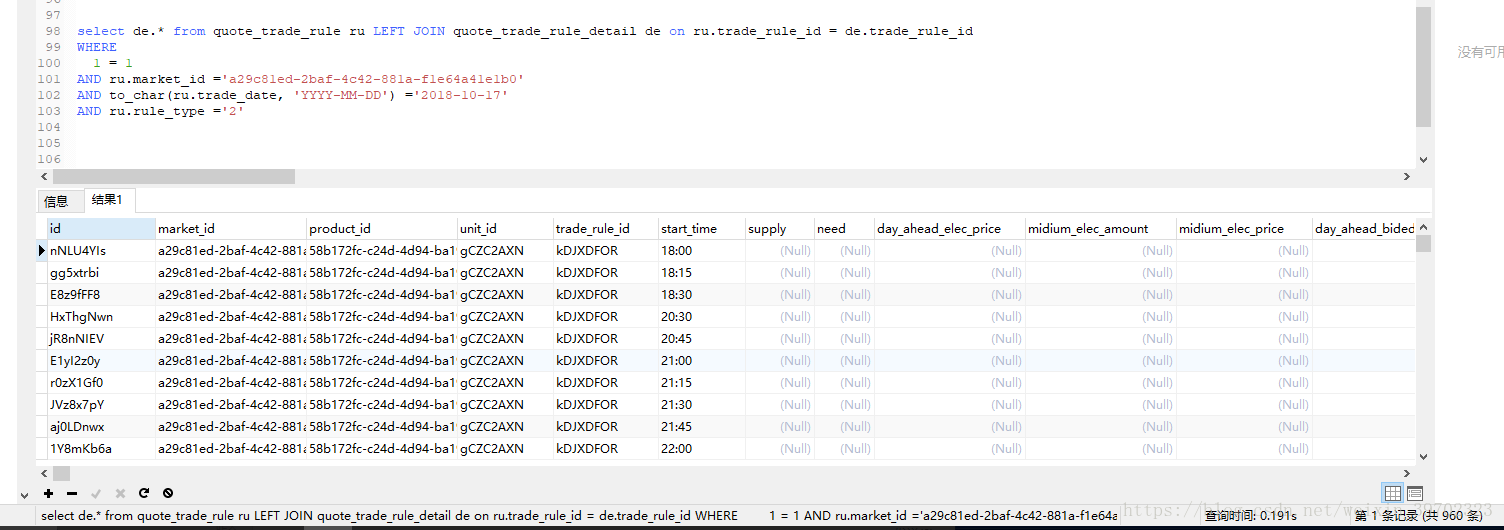Select the id cell r0zX1Gf0
The height and width of the screenshot is (530, 1504).
(101, 382)
